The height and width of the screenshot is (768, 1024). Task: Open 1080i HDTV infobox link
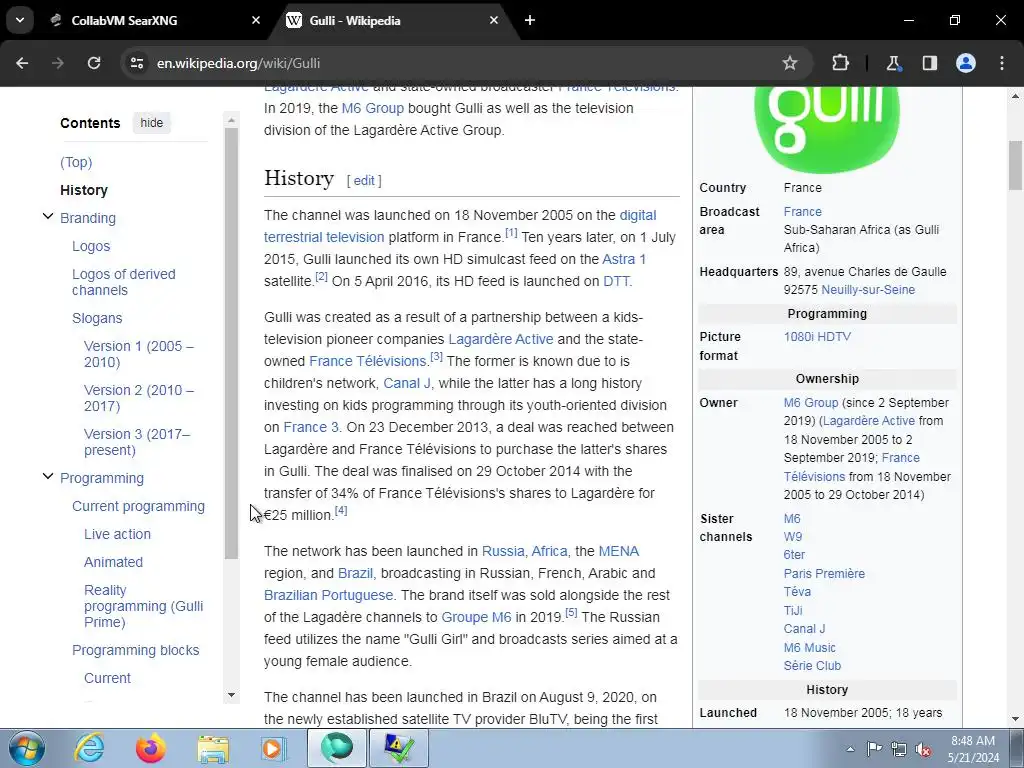click(x=817, y=337)
